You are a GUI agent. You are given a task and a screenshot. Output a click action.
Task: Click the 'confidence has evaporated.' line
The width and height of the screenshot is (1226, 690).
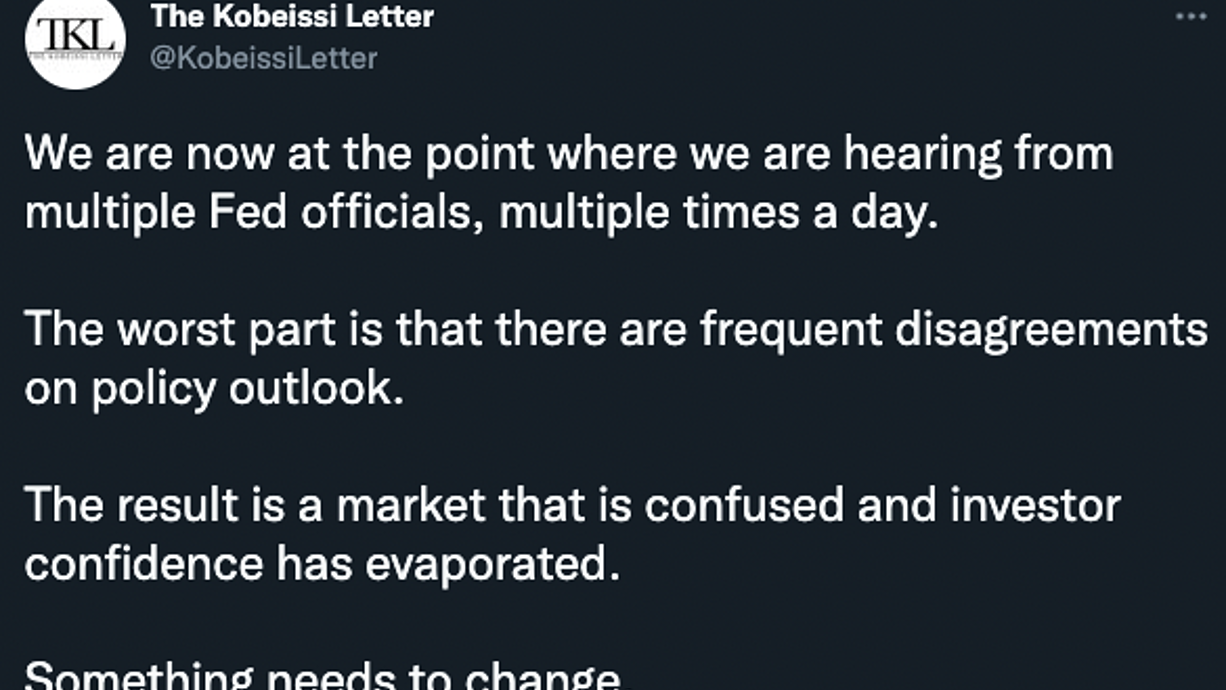coord(316,565)
